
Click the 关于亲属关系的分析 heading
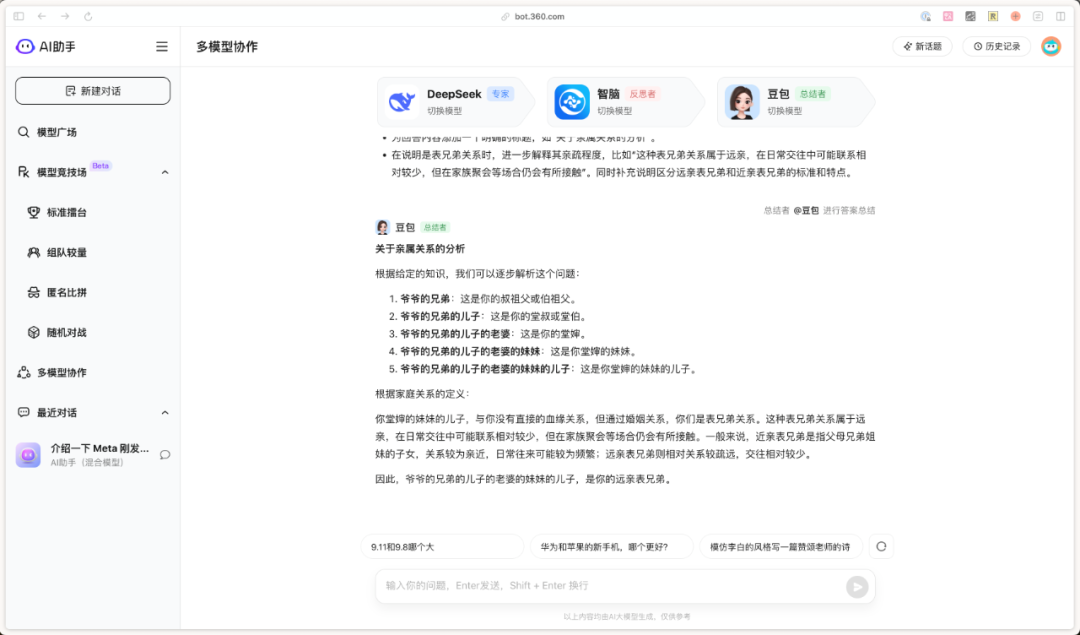tap(420, 249)
